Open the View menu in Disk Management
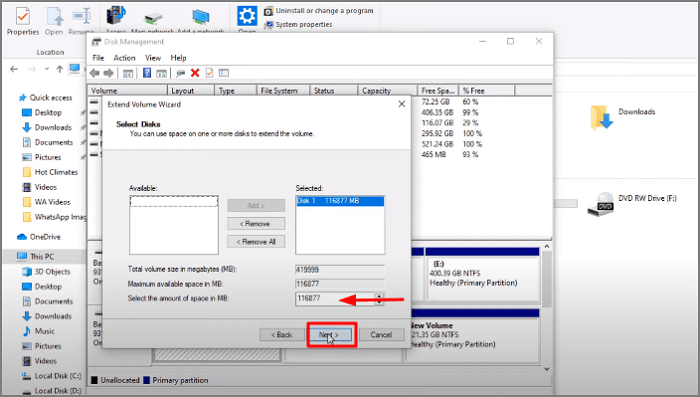 153,58
